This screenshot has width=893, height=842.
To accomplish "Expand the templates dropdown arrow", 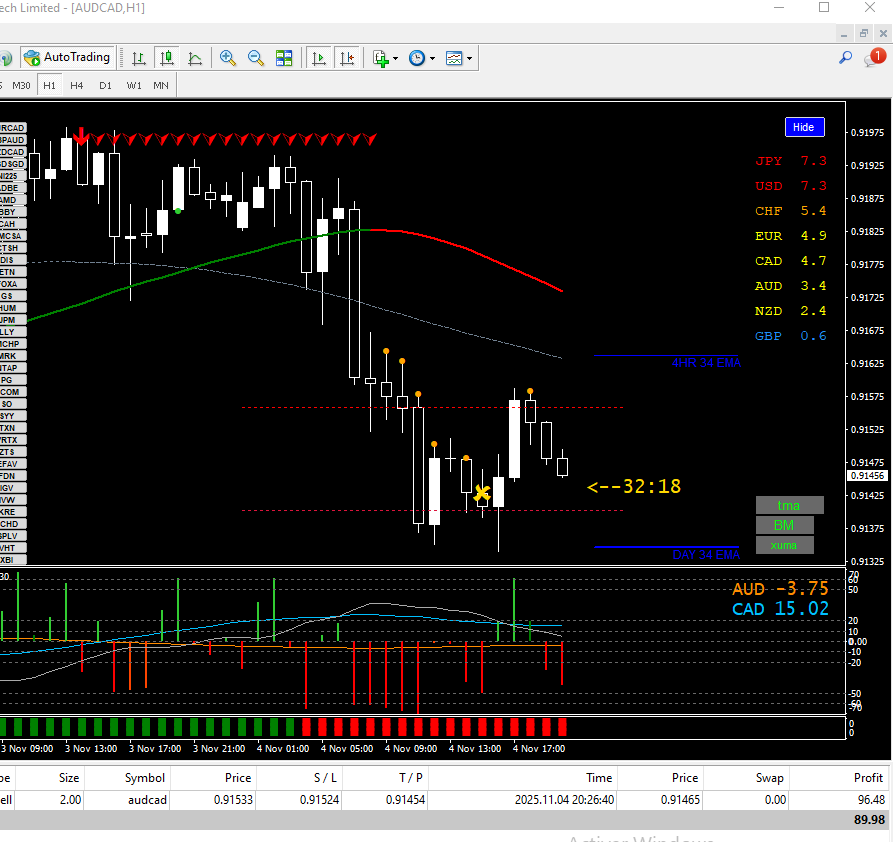I will (469, 58).
